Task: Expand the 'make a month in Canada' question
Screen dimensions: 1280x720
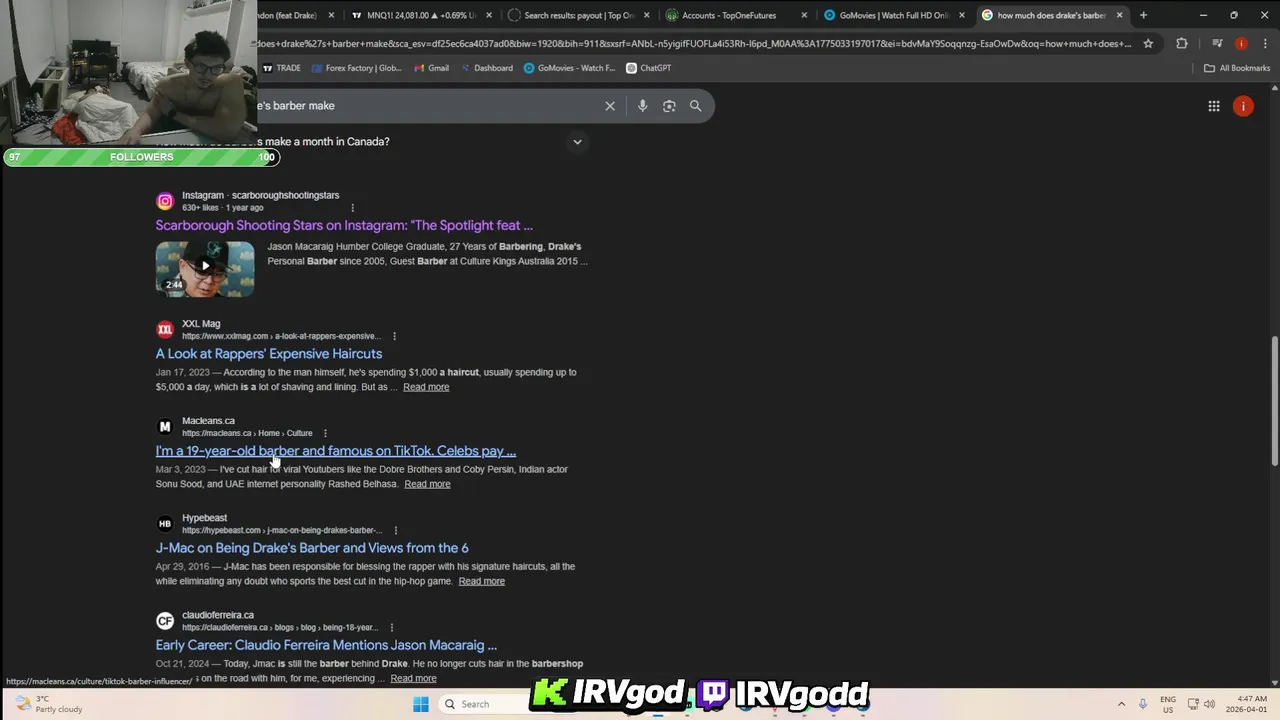Action: (x=577, y=142)
